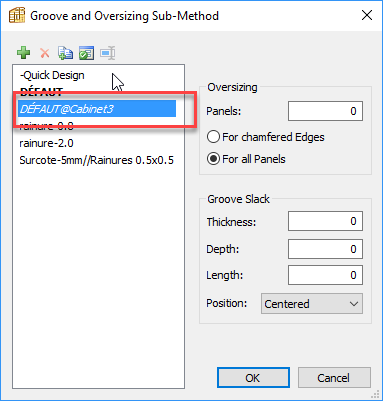This screenshot has height=401, width=383.
Task: Delete sub-method using red X icon
Action: (45, 53)
